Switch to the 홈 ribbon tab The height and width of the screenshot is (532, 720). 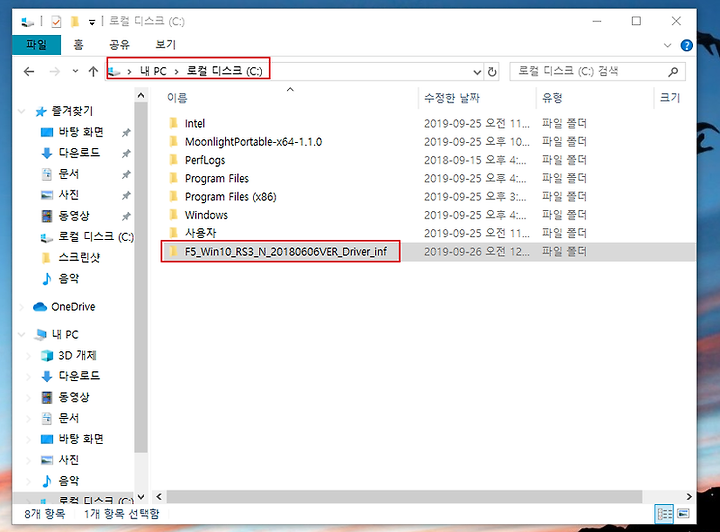79,45
